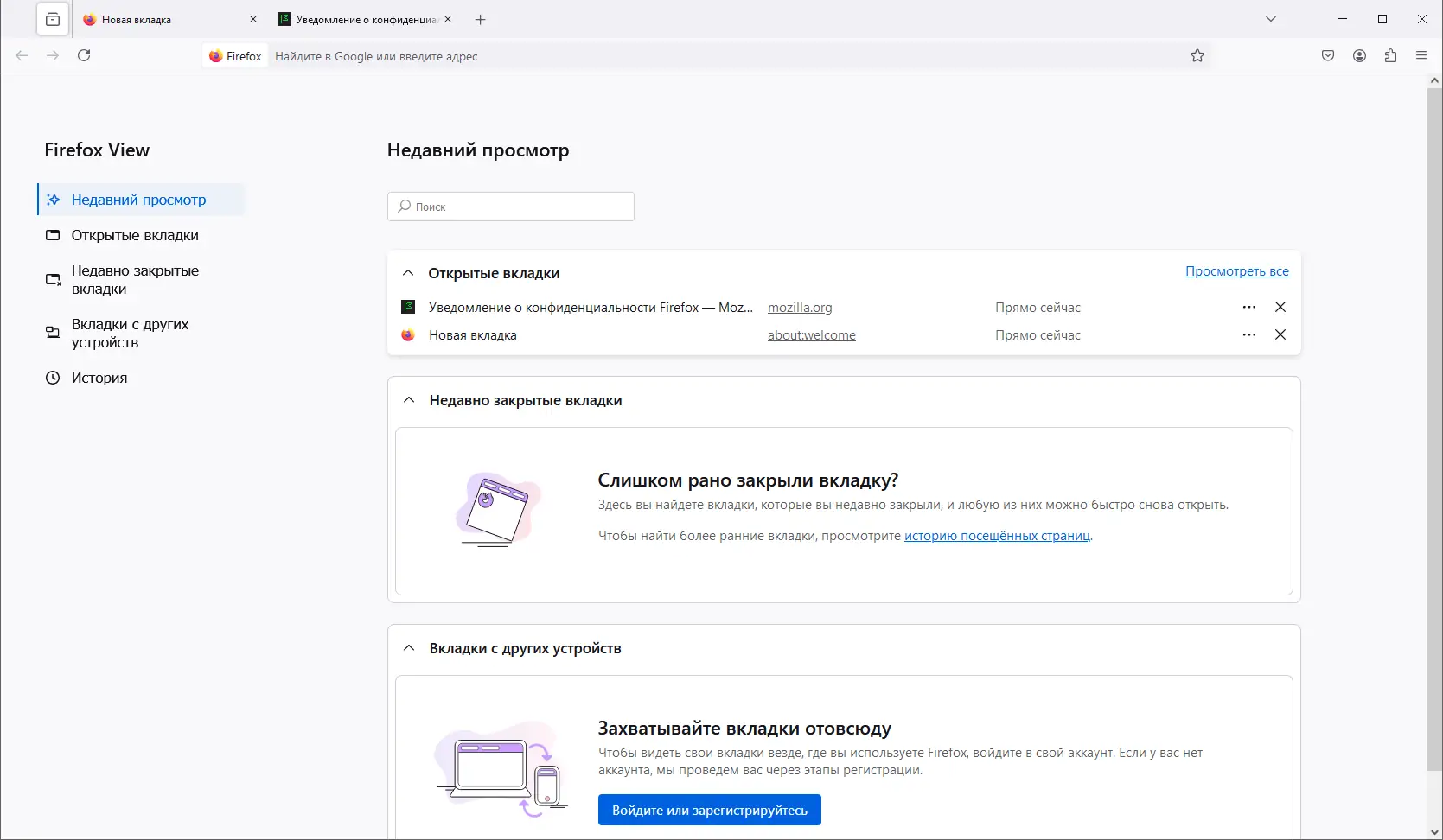
Task: Open the list all tabs dropdown arrow
Action: 1271,19
